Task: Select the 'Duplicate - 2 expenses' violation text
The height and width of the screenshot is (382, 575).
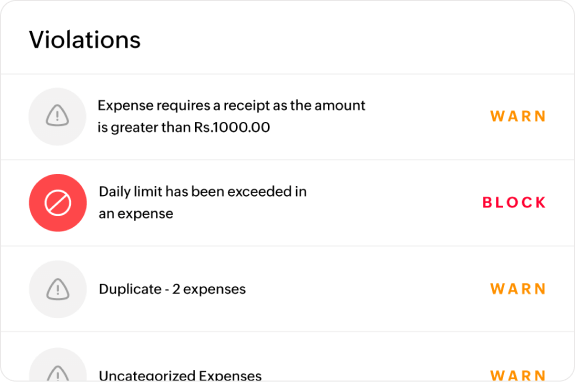Action: (172, 289)
